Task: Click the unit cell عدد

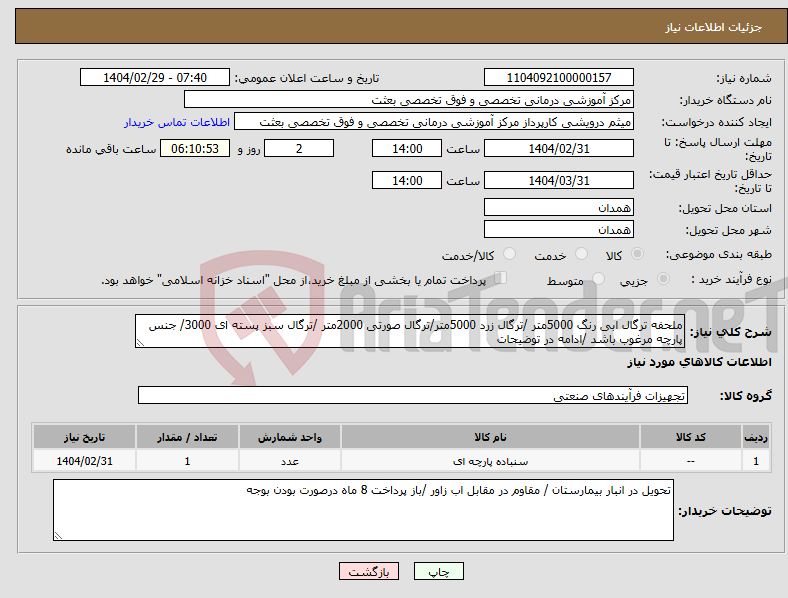Action: [x=290, y=461]
